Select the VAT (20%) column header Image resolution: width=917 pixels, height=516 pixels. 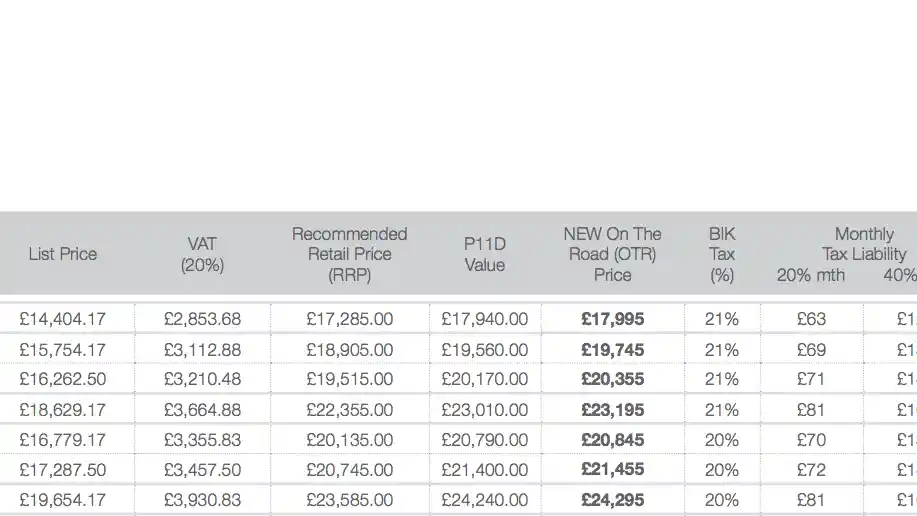202,254
